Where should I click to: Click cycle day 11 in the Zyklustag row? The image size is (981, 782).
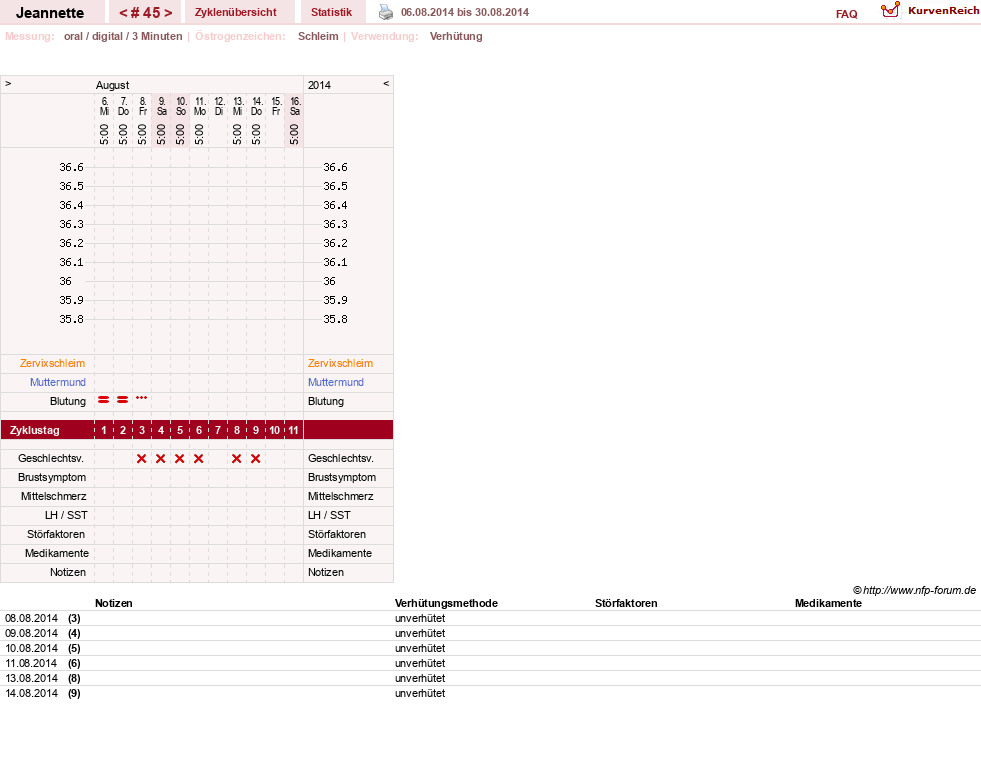293,430
